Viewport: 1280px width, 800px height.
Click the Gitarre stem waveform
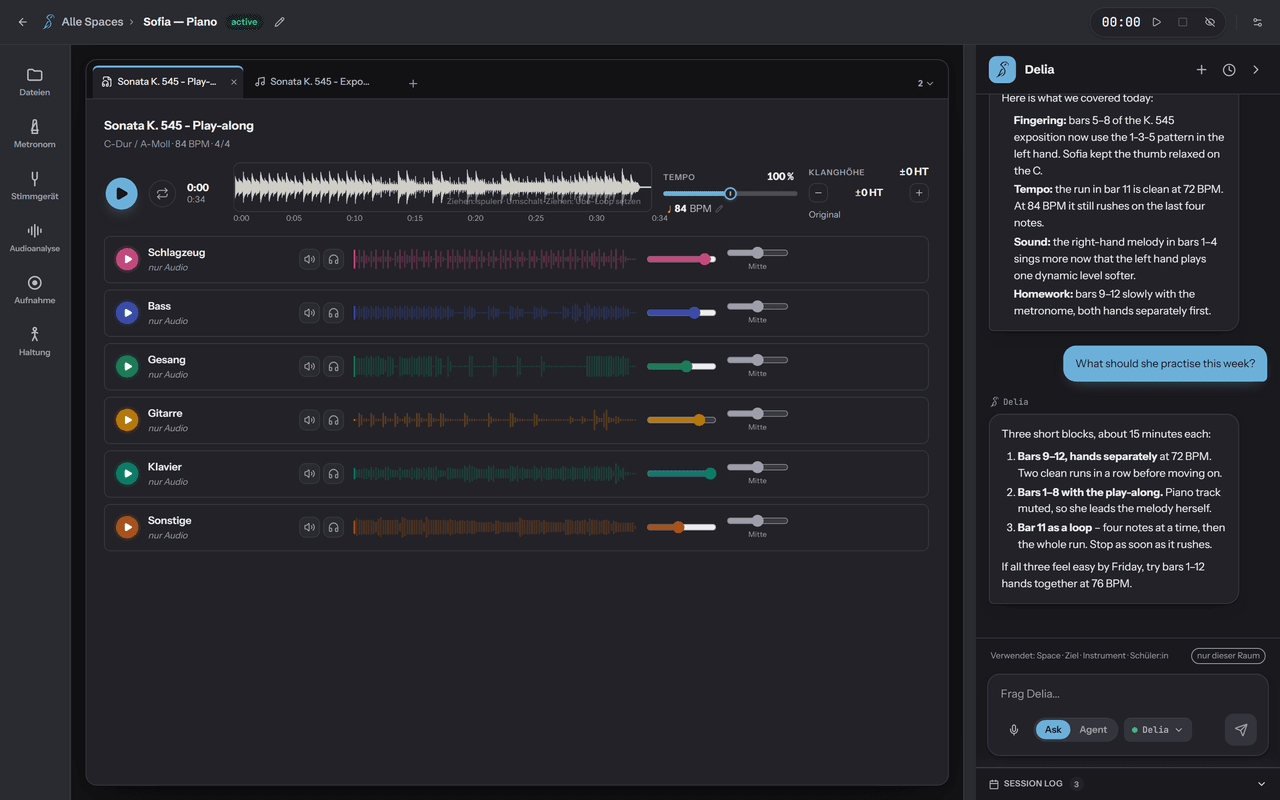pos(495,420)
